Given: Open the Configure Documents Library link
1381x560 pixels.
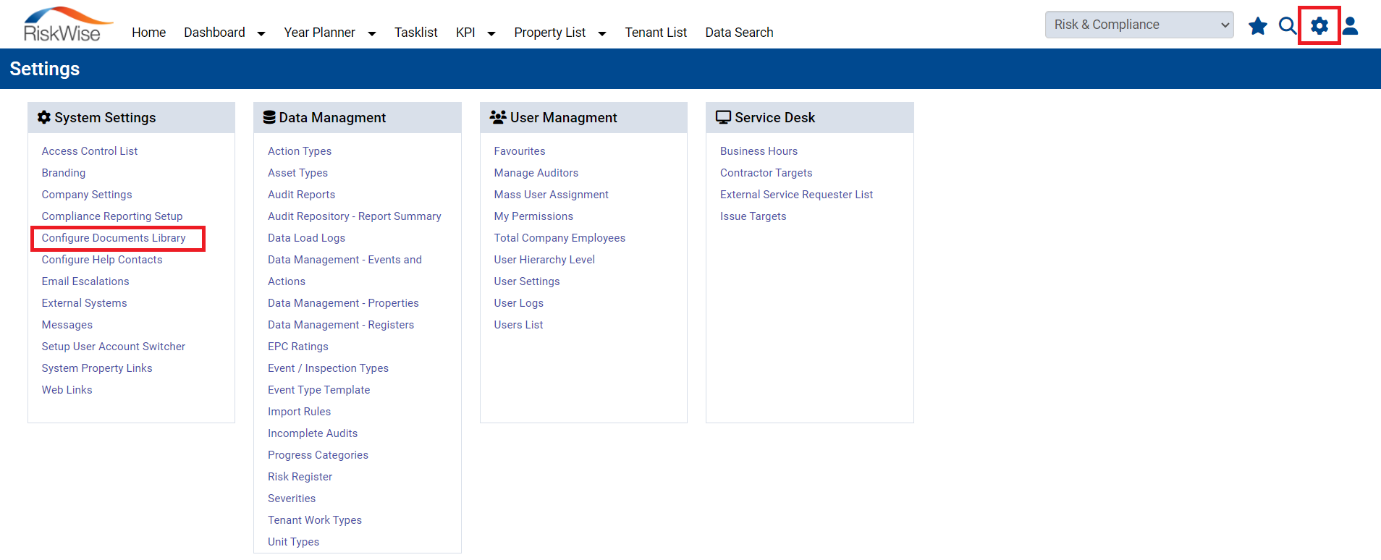Looking at the screenshot, I should [x=114, y=238].
